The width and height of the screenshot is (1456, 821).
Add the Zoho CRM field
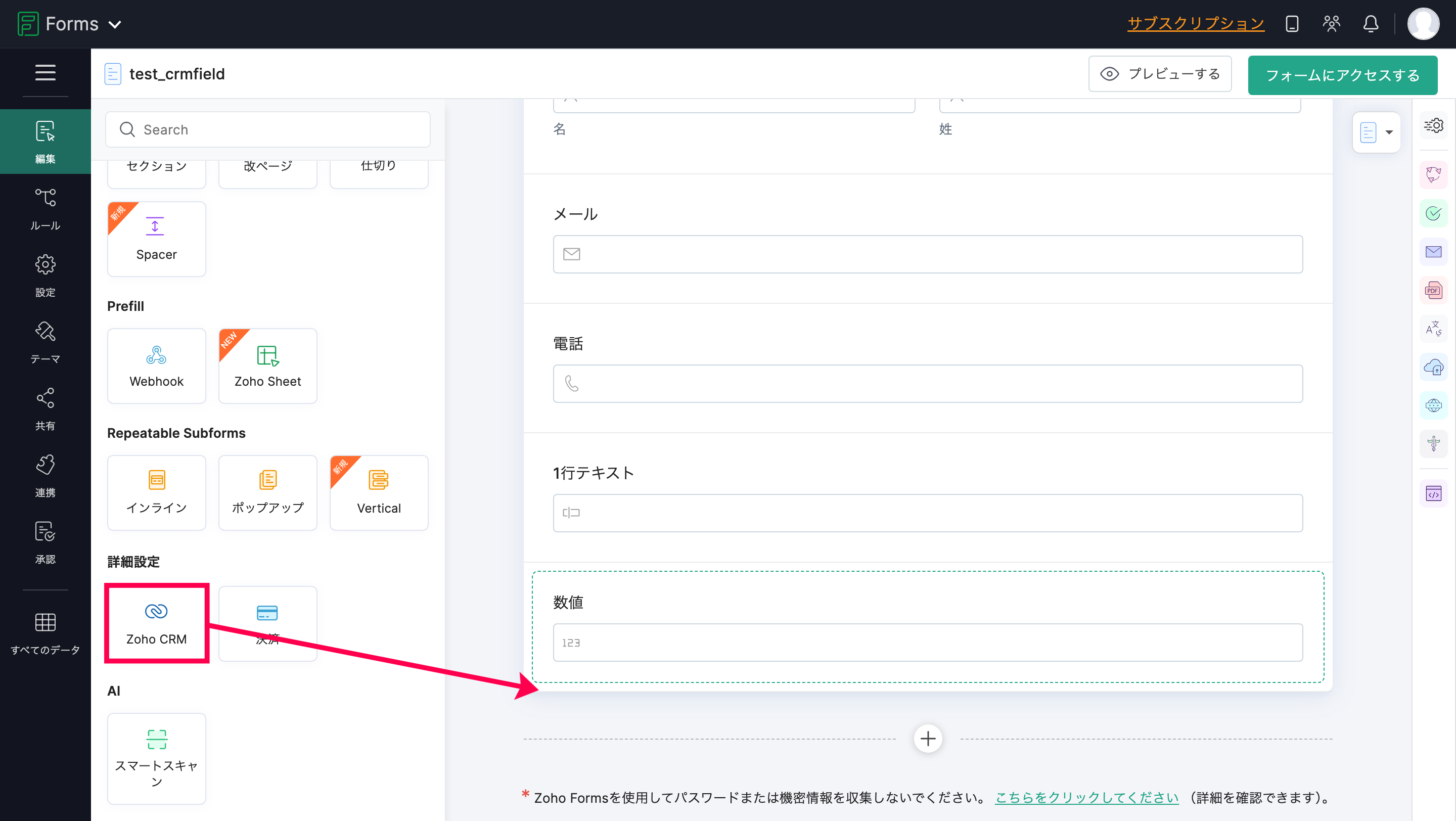pos(156,623)
